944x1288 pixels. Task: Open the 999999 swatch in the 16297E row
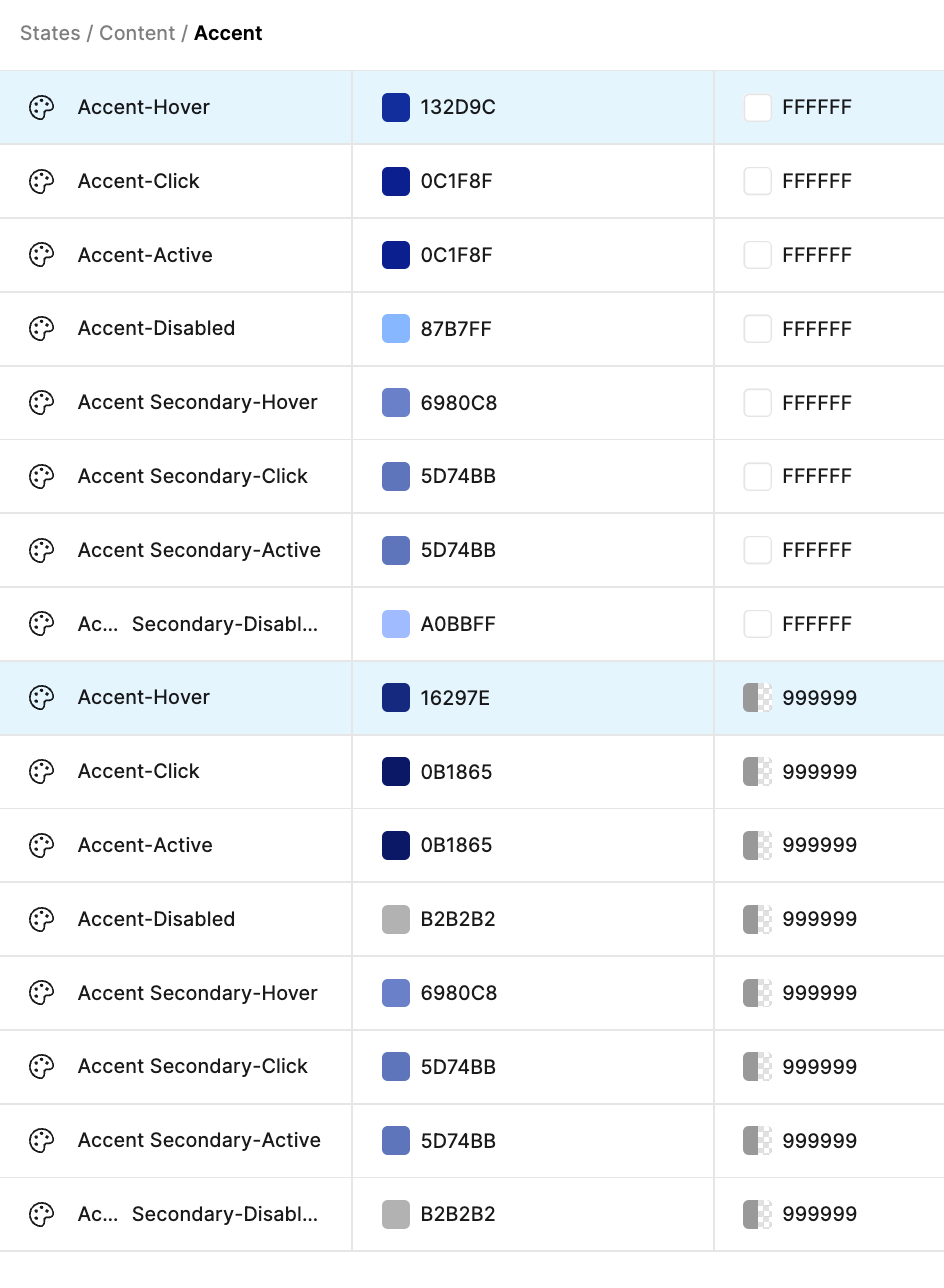pyautogui.click(x=758, y=698)
